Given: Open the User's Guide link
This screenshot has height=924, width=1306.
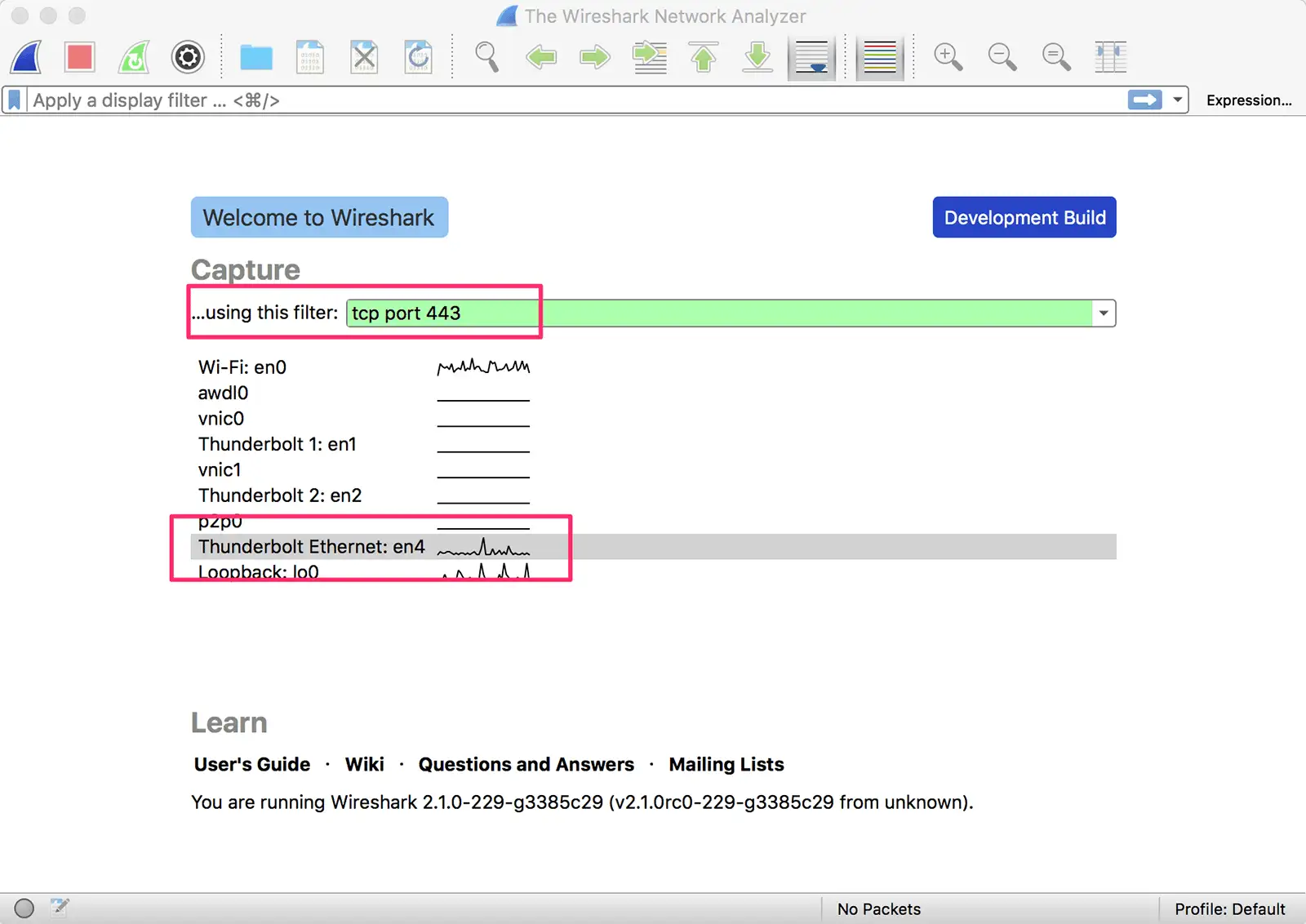Looking at the screenshot, I should 252,764.
